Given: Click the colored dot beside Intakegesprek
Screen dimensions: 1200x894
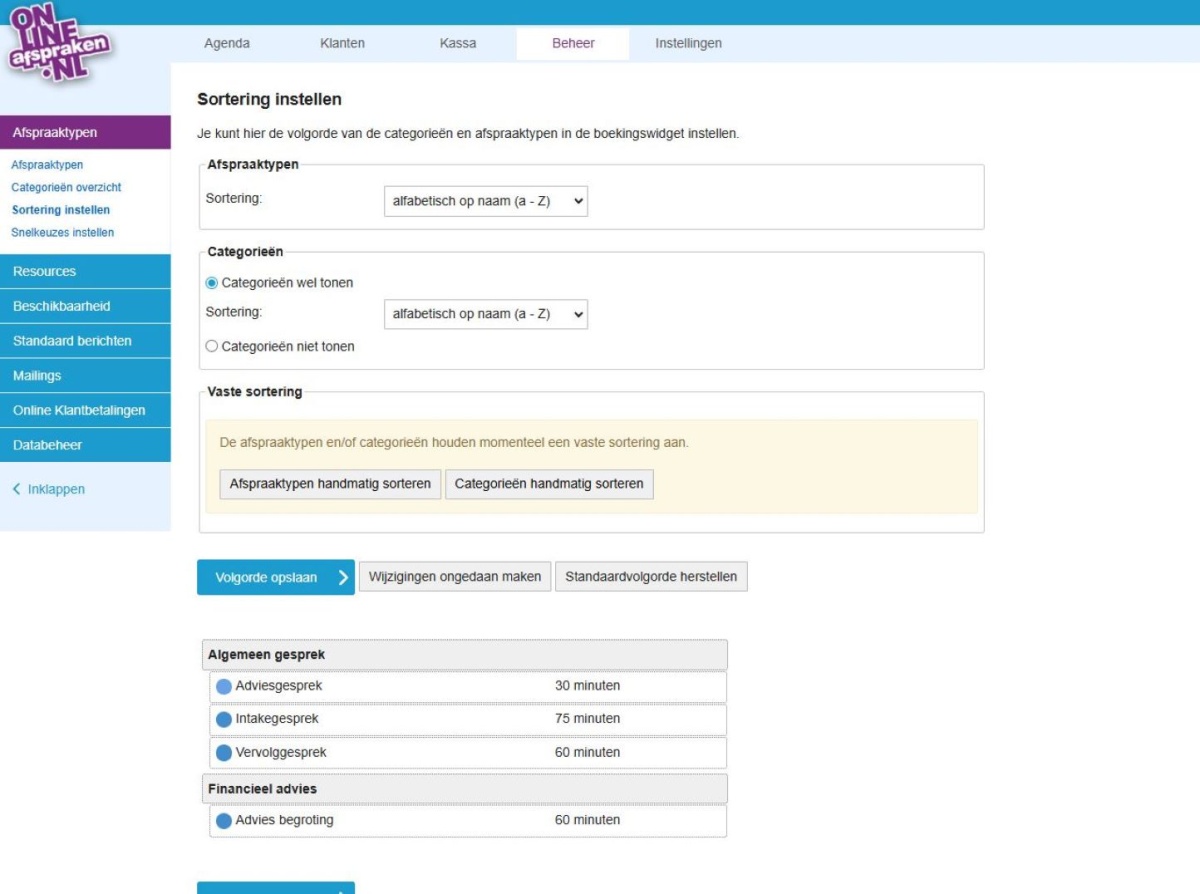Looking at the screenshot, I should pos(224,720).
